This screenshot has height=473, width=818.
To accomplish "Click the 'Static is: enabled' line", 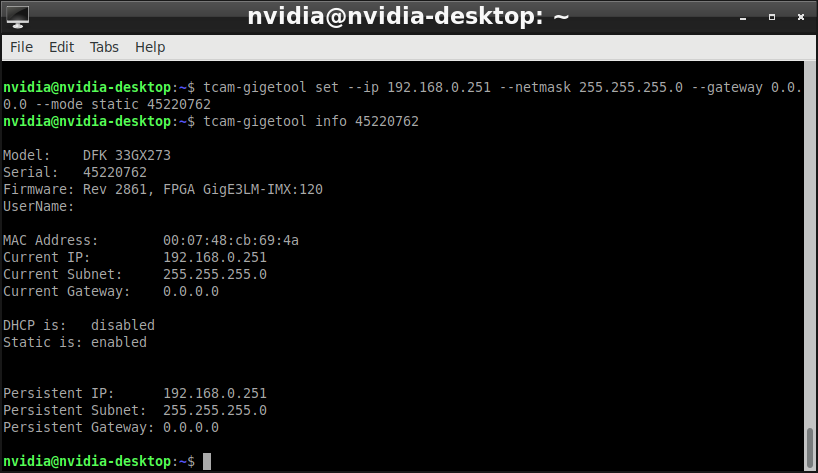I will (75, 343).
